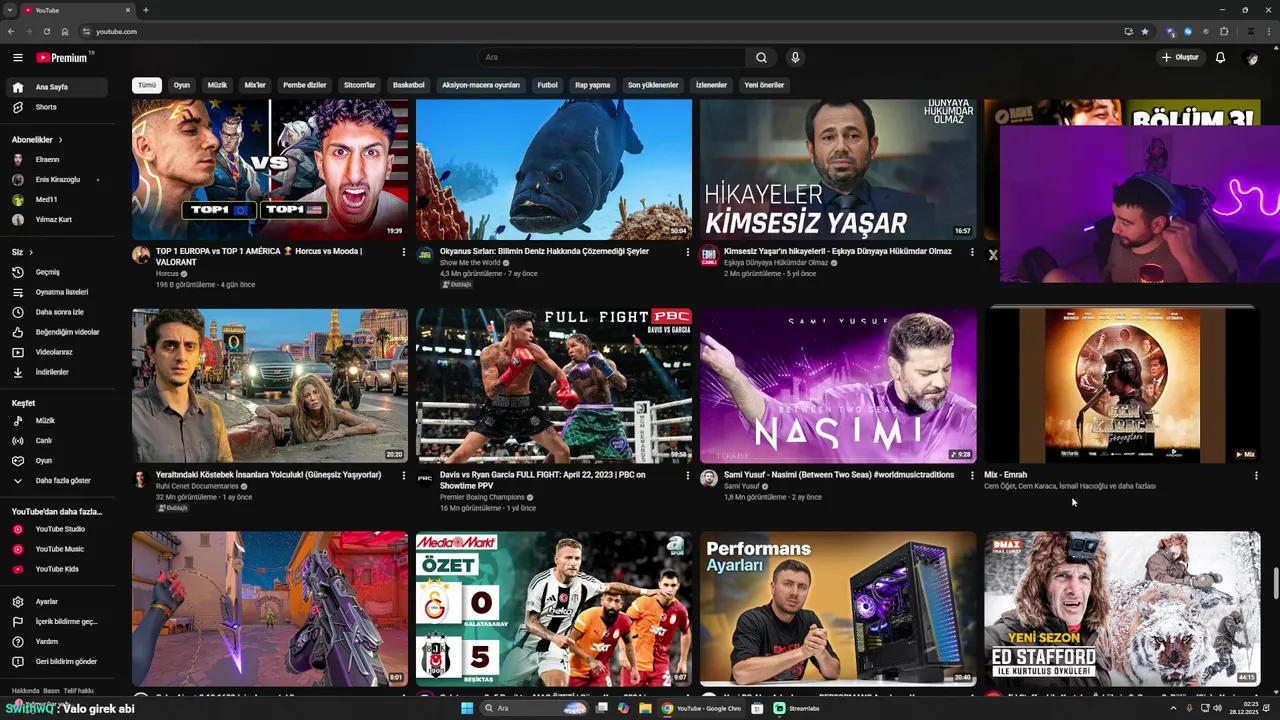Open İndirilenler downloads

[56, 372]
